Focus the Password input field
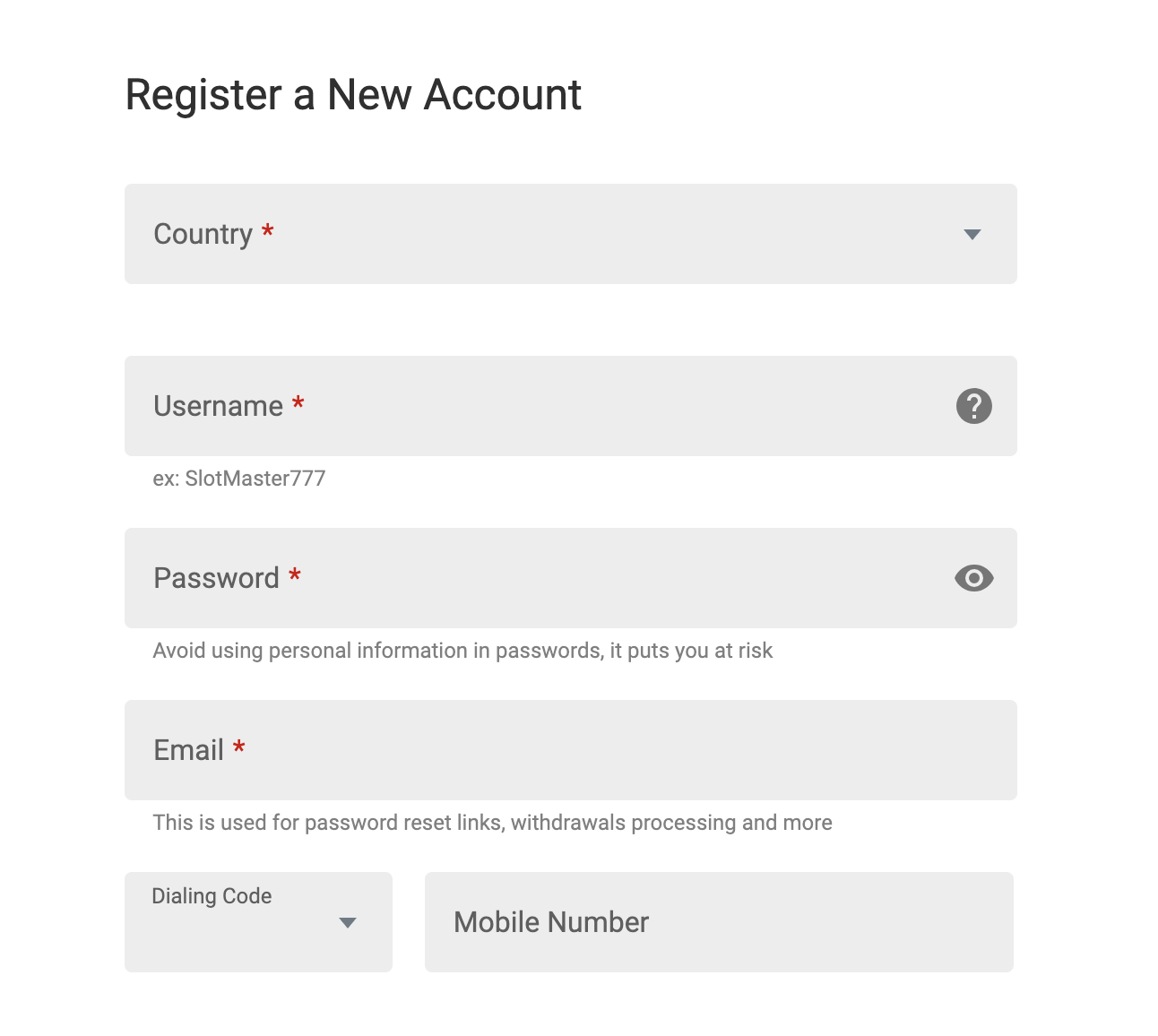 click(571, 578)
